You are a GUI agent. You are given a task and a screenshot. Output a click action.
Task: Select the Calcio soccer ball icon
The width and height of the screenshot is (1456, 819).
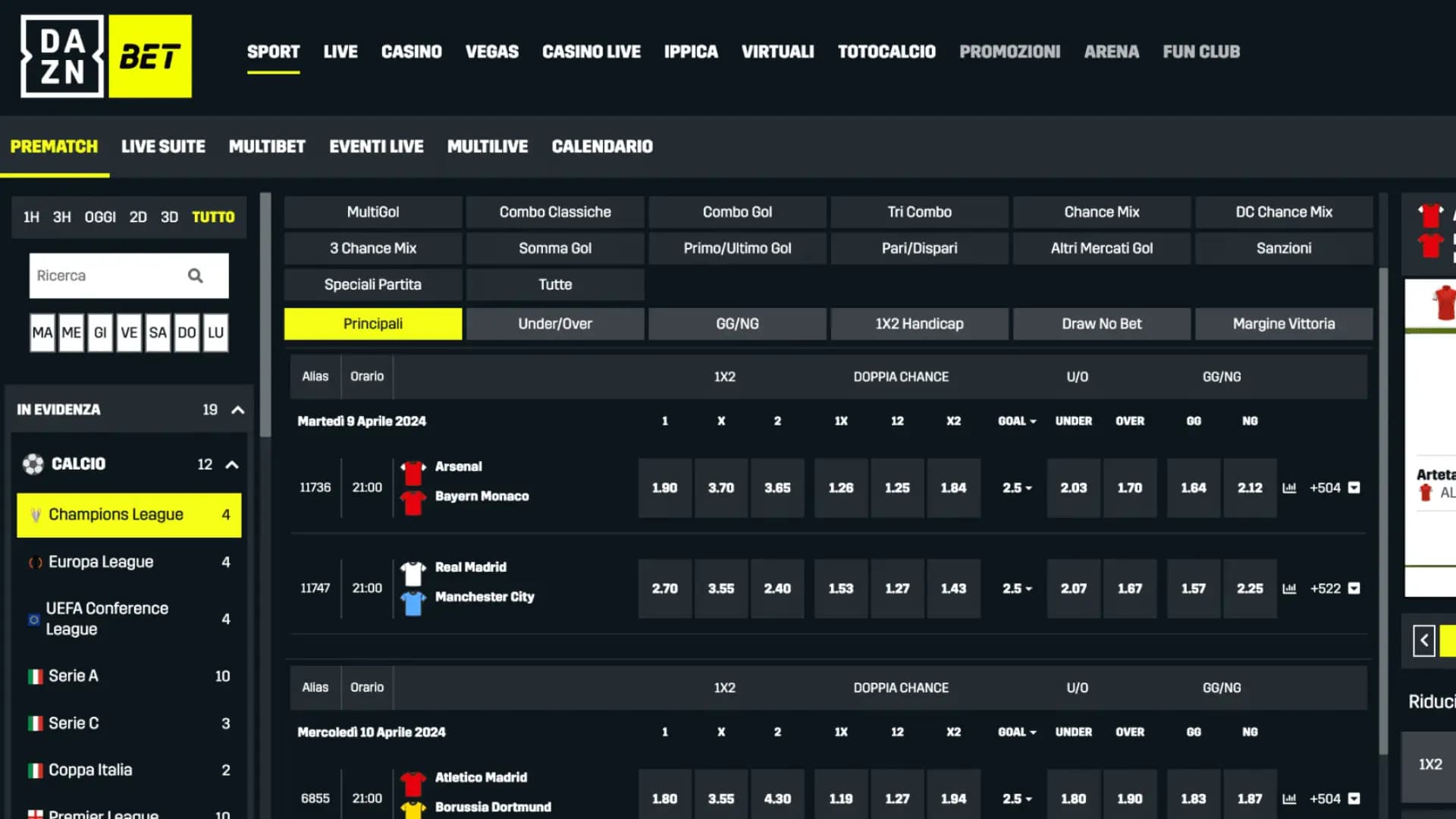click(32, 464)
